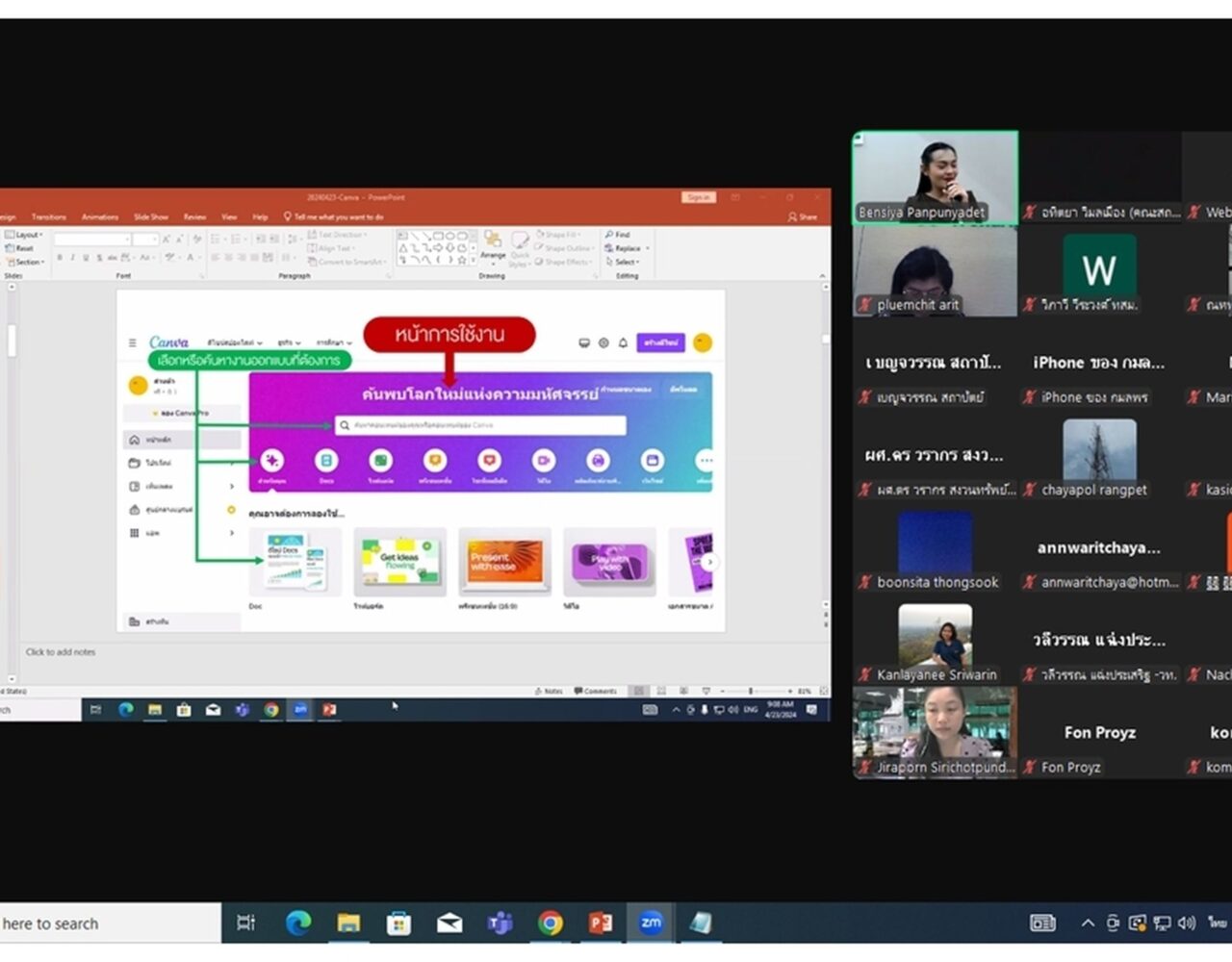
Task: Click the Docs circle icon in the Canva banner
Action: pyautogui.click(x=326, y=460)
